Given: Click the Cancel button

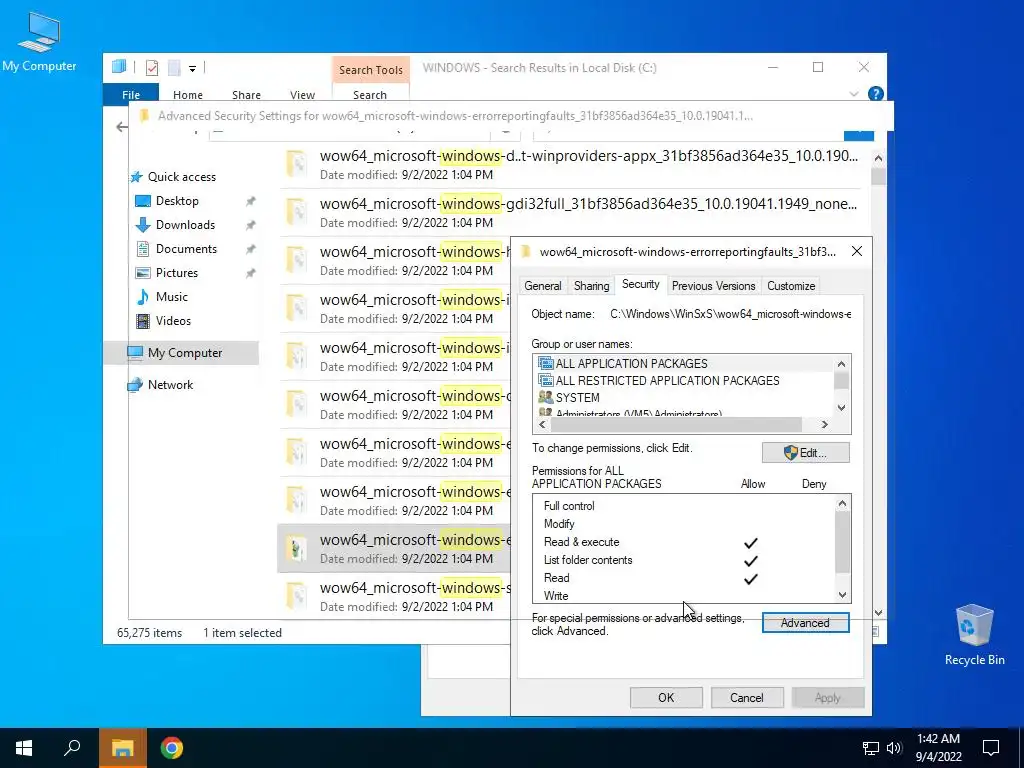Looking at the screenshot, I should [x=746, y=697].
